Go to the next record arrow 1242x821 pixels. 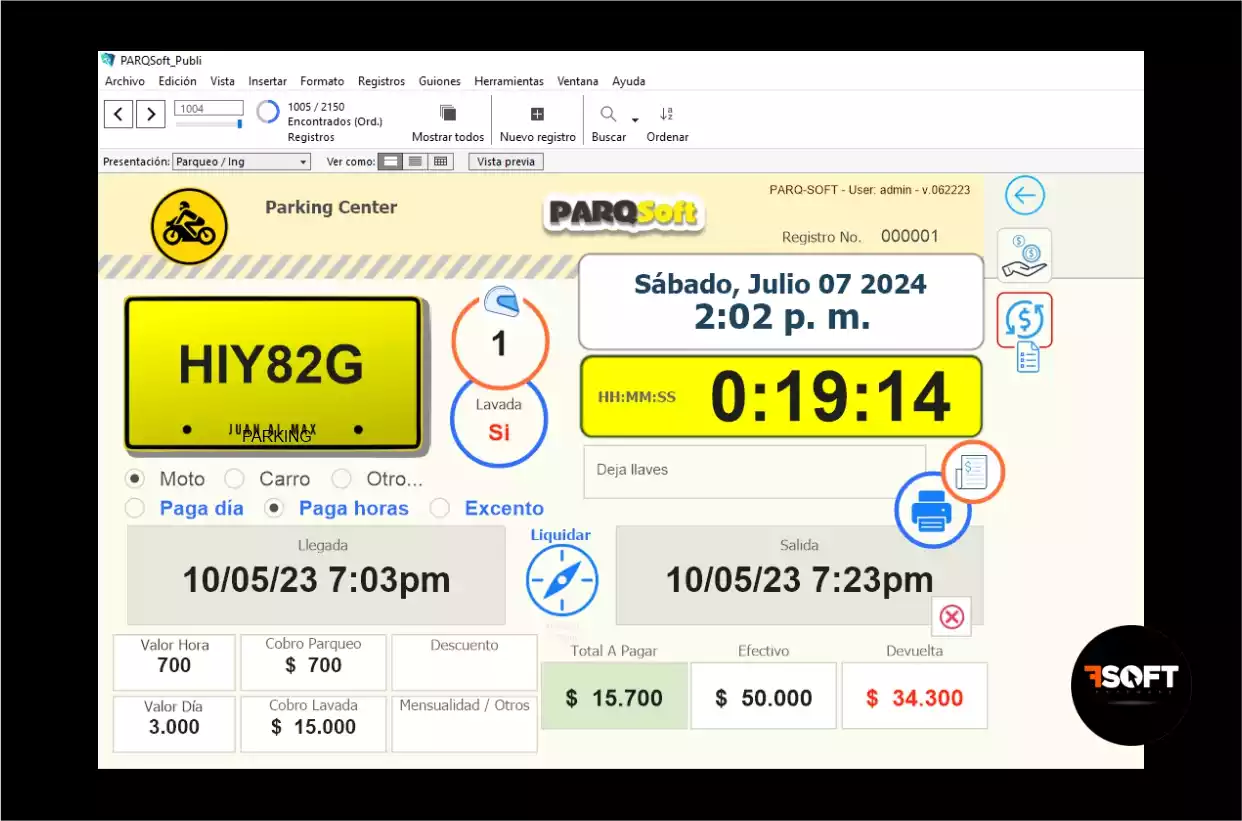(151, 114)
